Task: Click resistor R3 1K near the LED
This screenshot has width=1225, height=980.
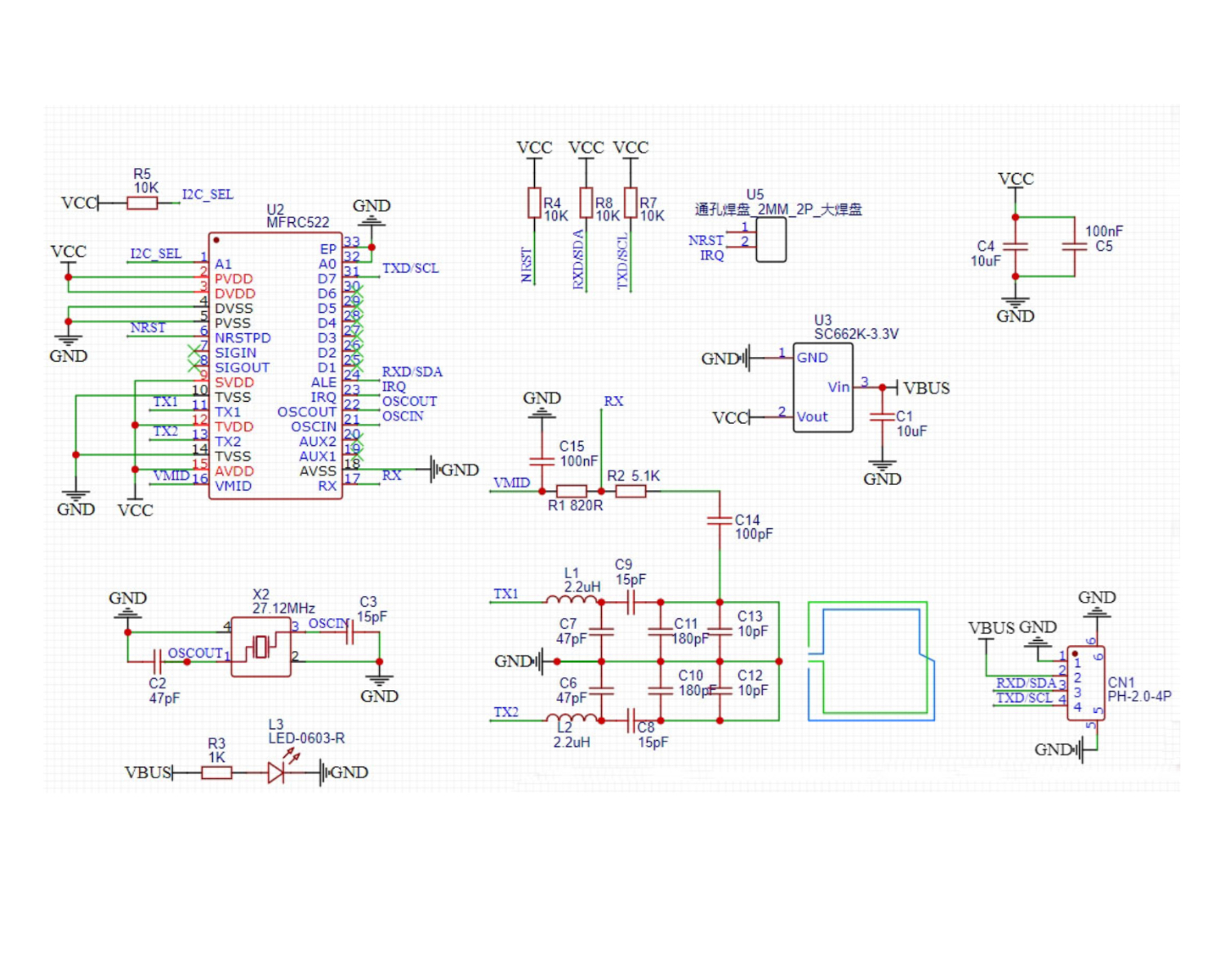Action: pos(216,773)
